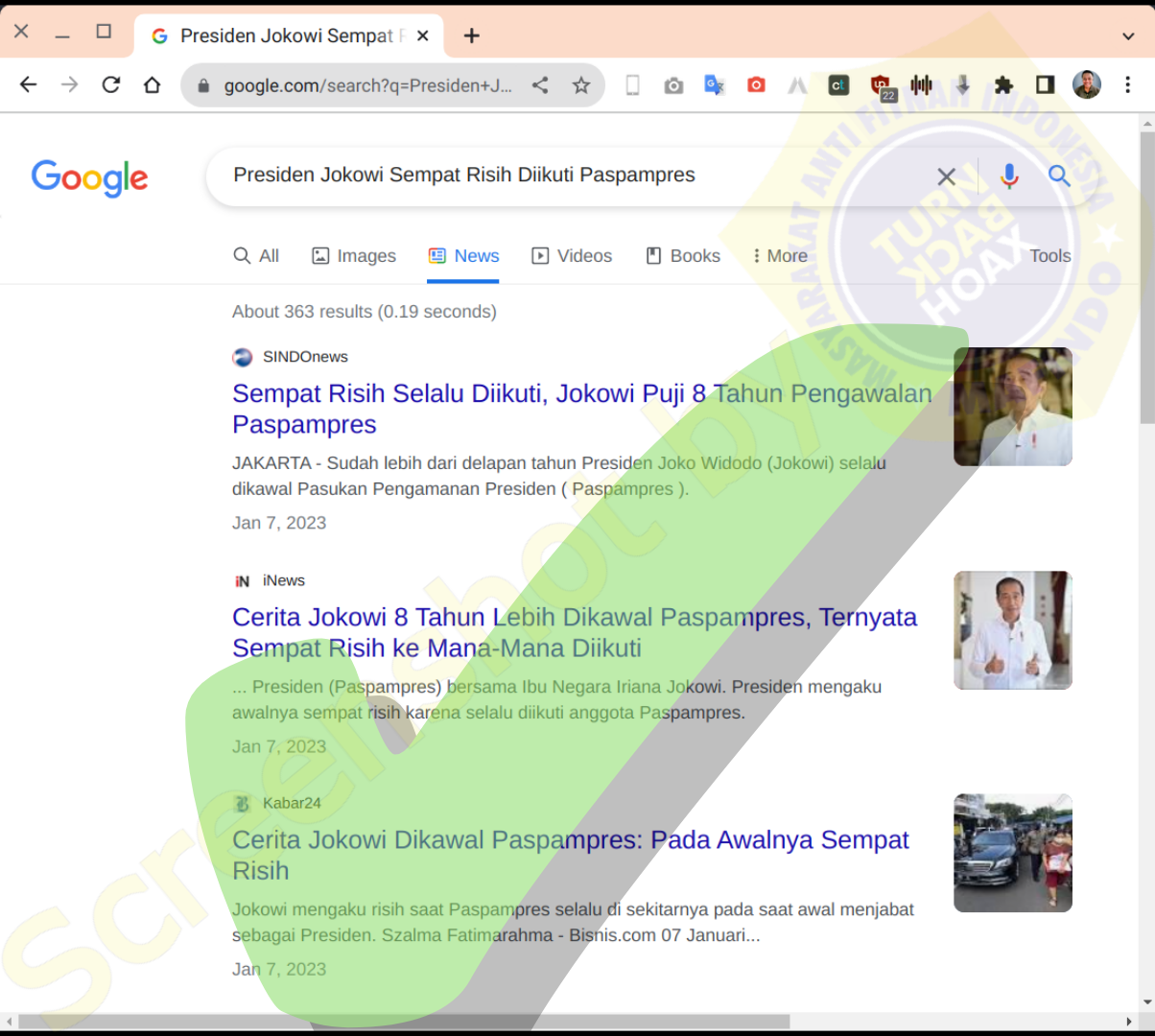Clear the search query text
The width and height of the screenshot is (1155, 1036).
click(x=946, y=177)
